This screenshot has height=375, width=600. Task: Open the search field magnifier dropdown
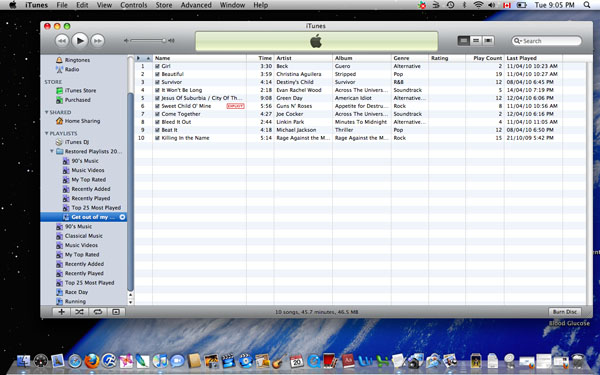point(517,41)
